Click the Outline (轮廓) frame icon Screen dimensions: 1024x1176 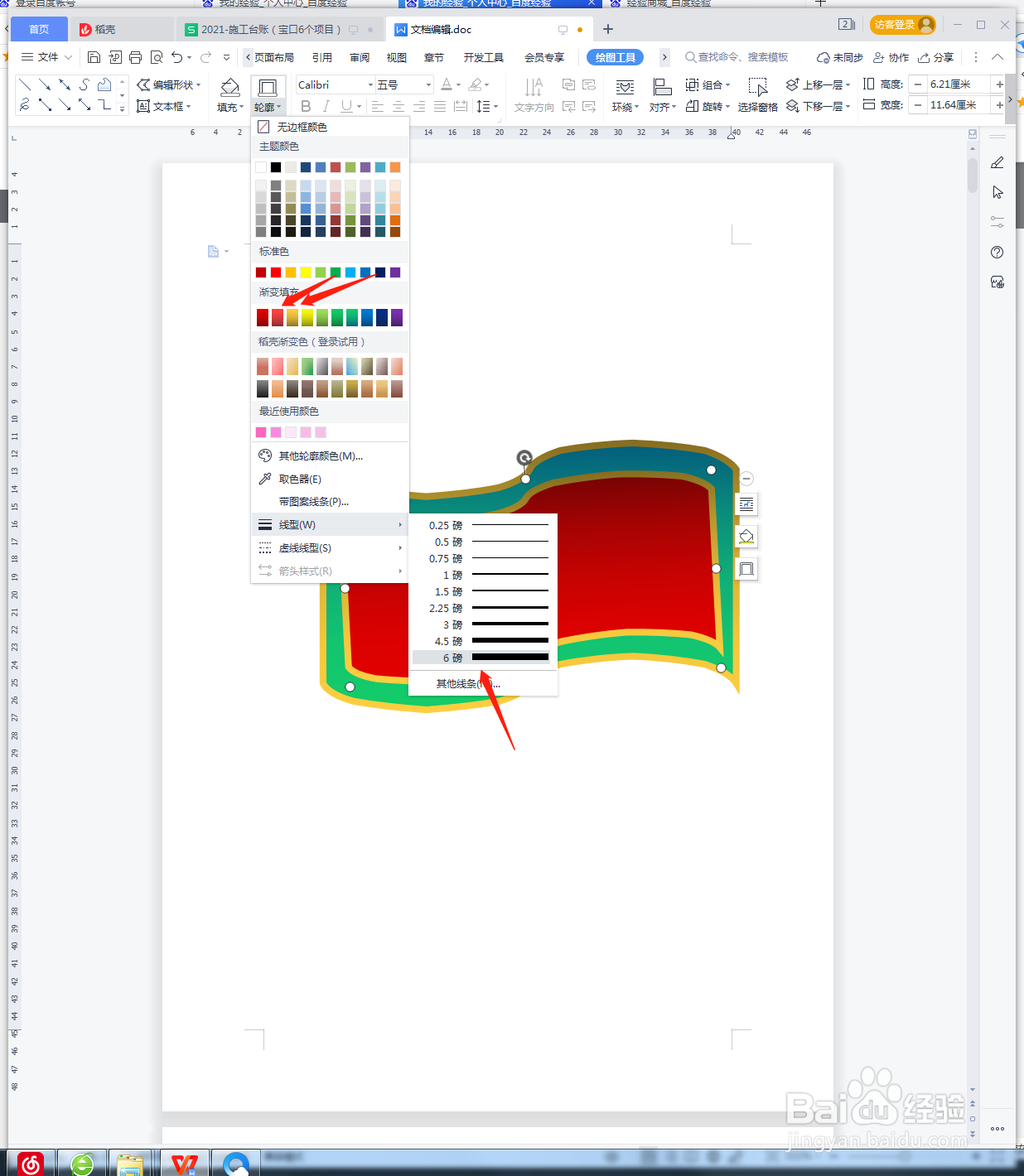point(268,87)
